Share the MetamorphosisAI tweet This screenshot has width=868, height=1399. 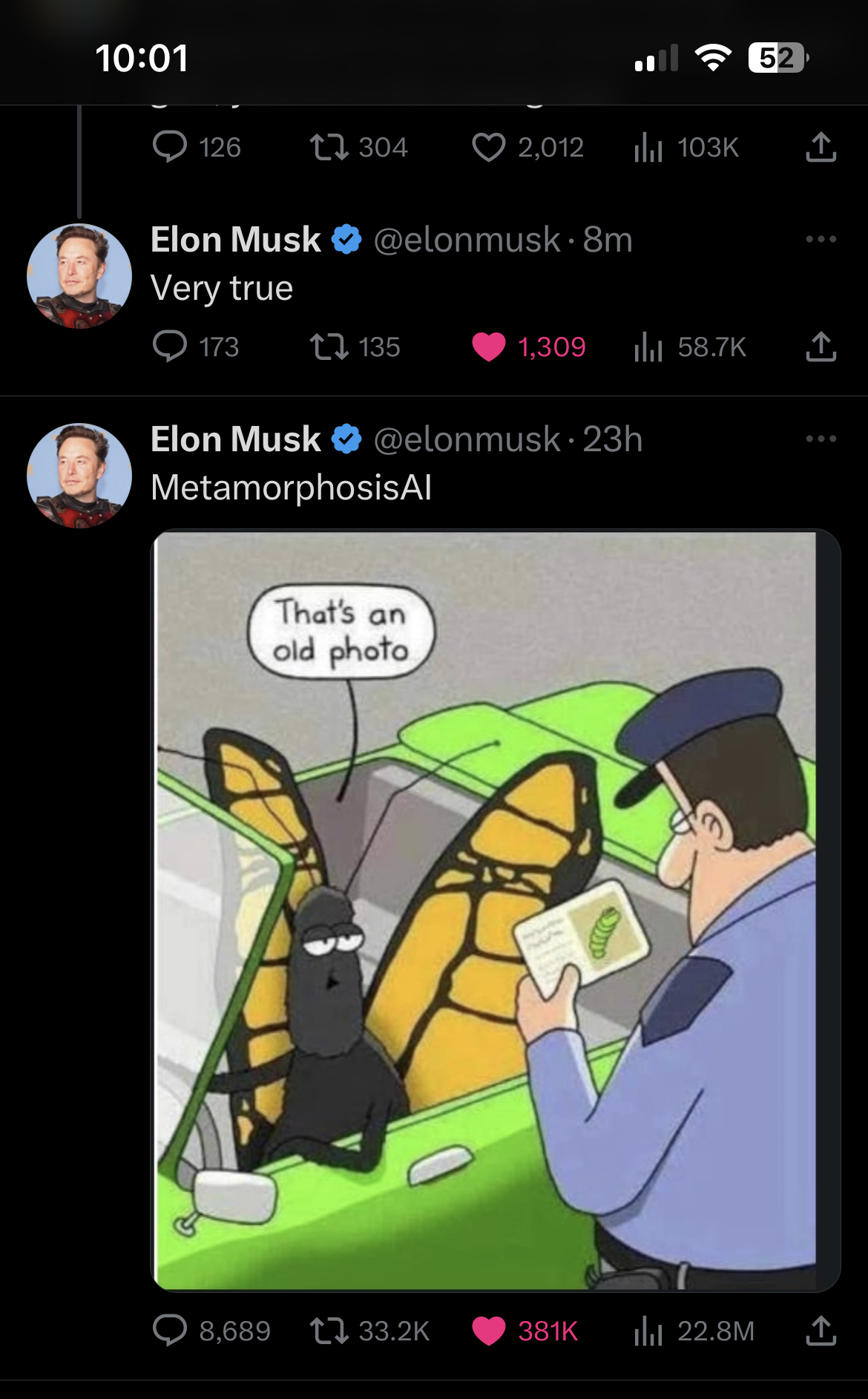click(x=821, y=1331)
